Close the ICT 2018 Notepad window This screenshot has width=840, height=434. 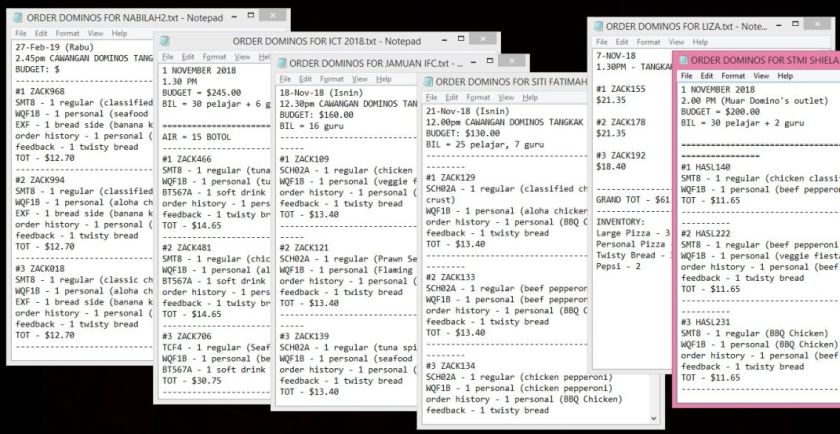tap(483, 39)
